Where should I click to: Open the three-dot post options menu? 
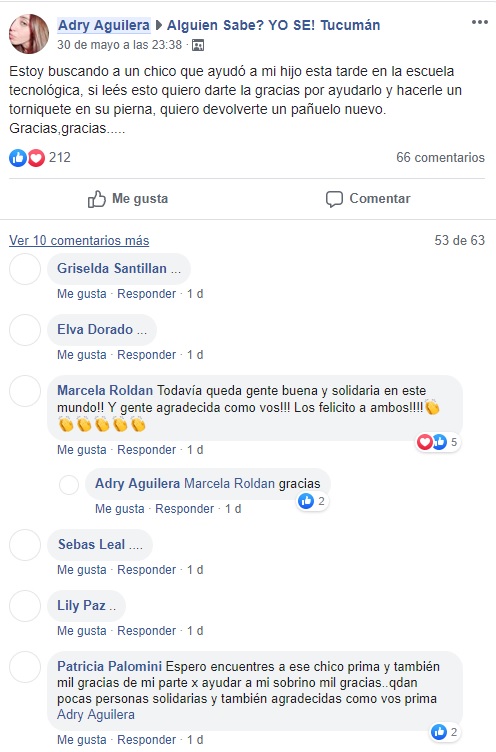(479, 23)
